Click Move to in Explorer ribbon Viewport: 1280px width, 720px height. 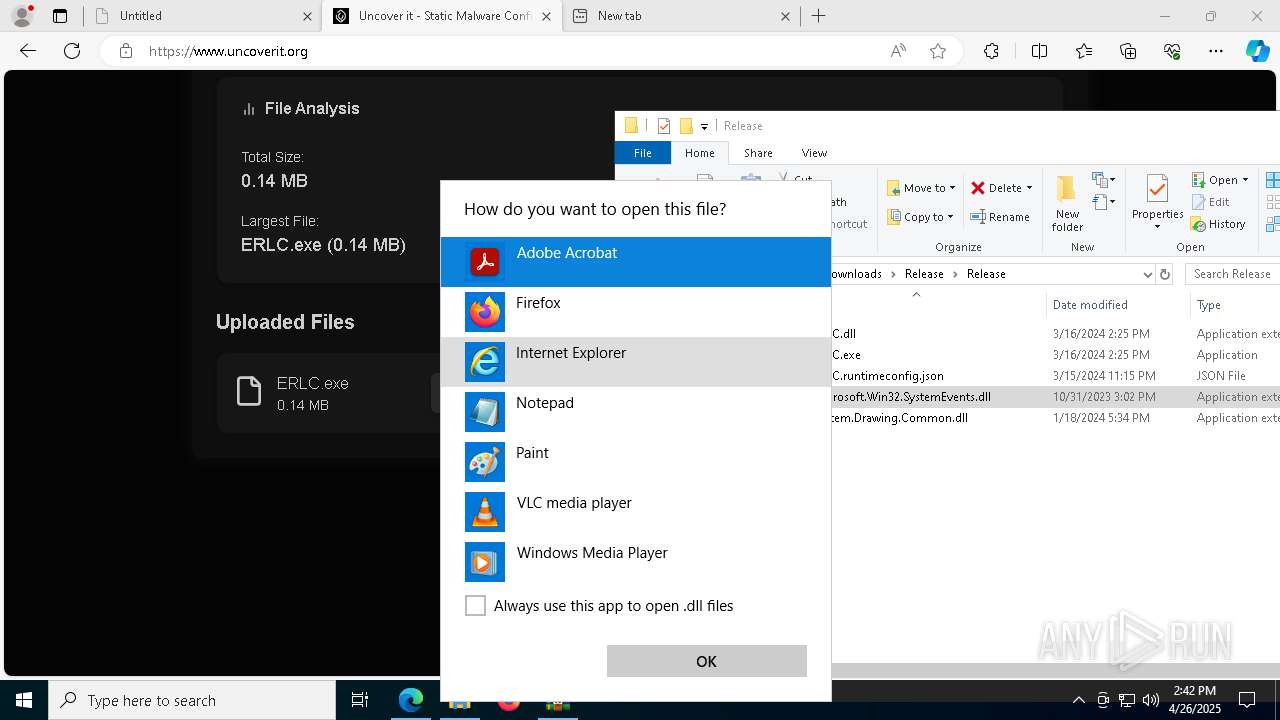click(x=921, y=188)
